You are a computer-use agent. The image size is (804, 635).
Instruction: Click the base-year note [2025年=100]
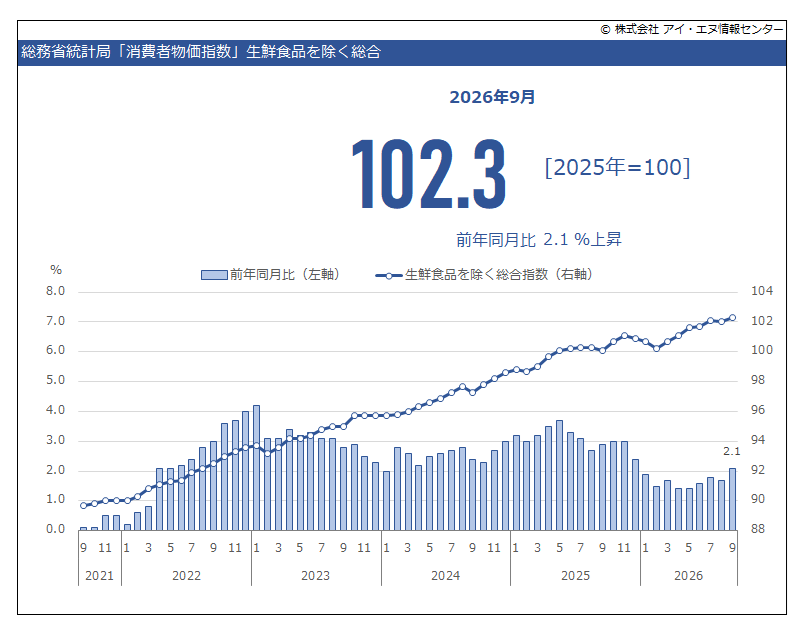pyautogui.click(x=617, y=167)
